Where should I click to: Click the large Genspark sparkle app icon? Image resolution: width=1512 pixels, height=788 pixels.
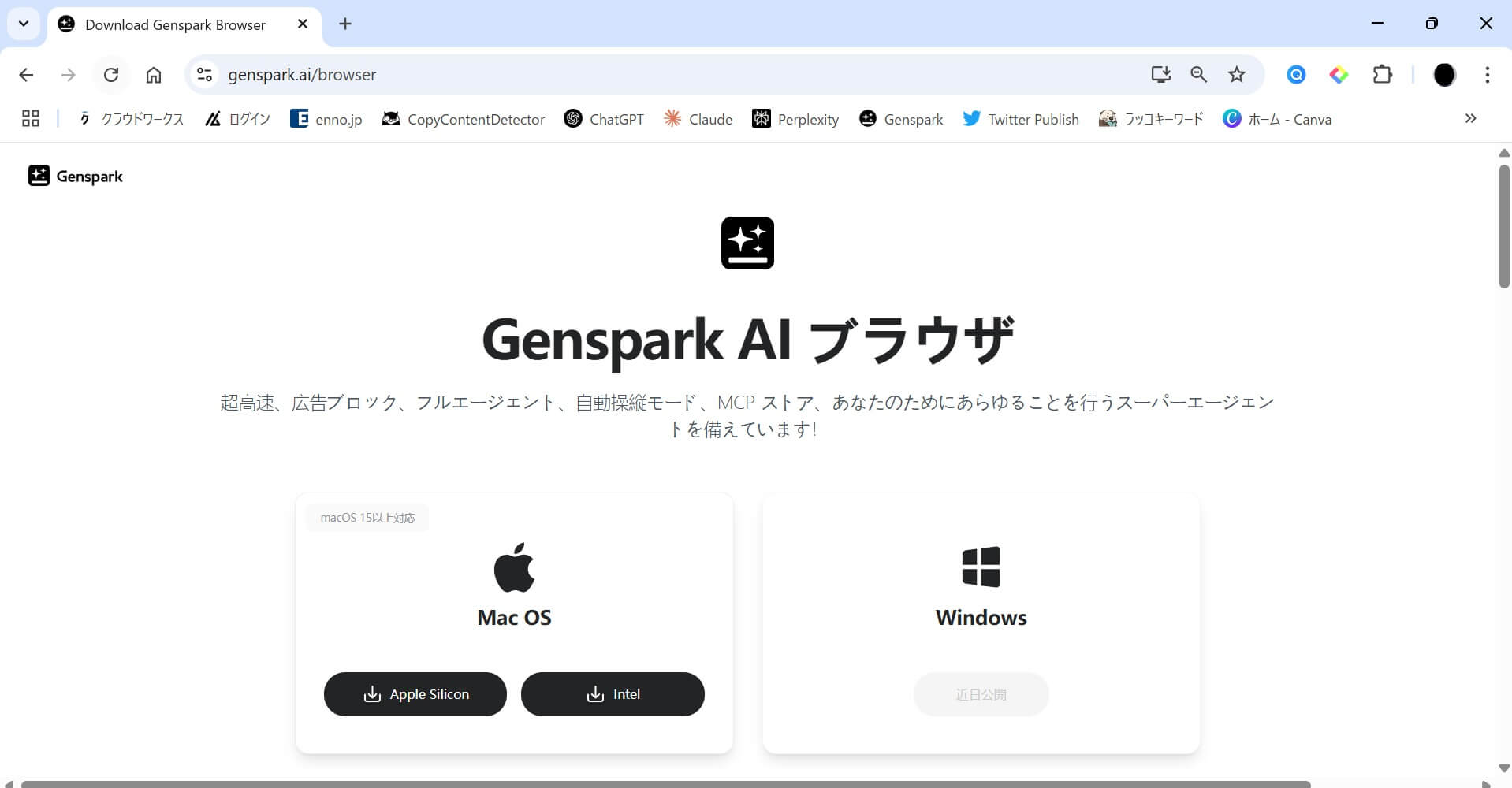[747, 243]
